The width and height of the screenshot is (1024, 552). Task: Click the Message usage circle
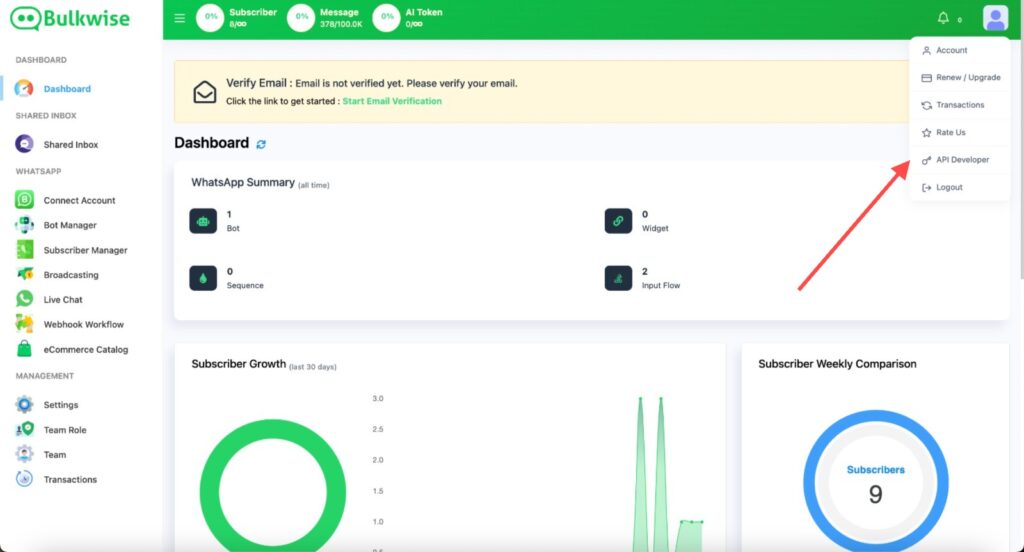[301, 18]
